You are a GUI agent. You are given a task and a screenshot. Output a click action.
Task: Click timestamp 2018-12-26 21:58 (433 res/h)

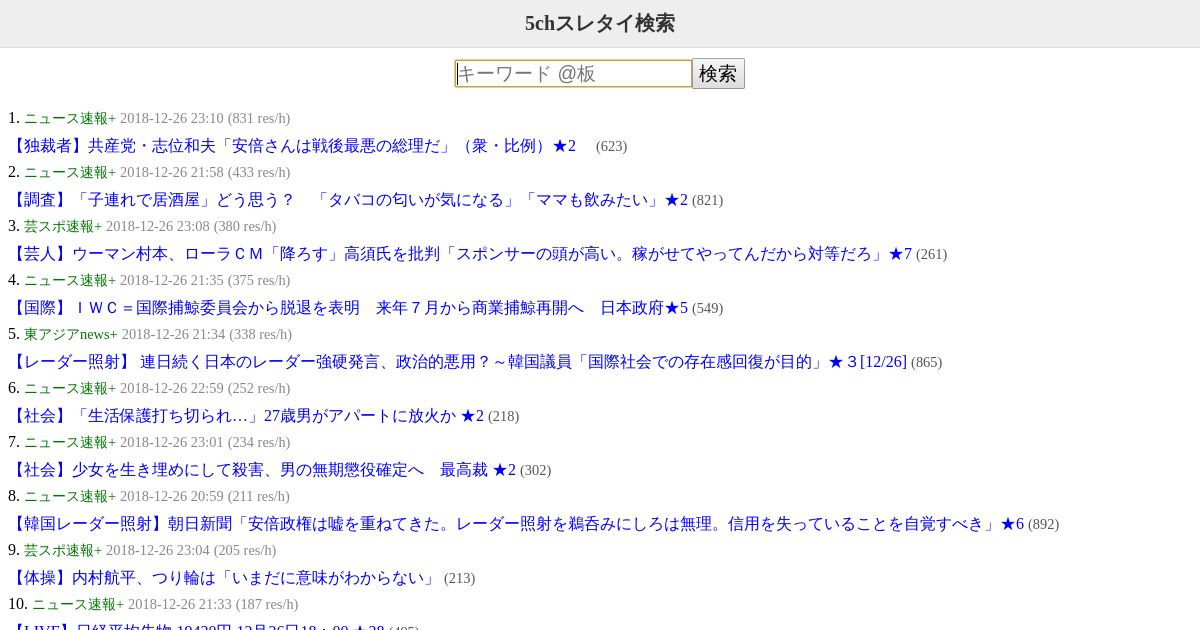click(x=205, y=172)
